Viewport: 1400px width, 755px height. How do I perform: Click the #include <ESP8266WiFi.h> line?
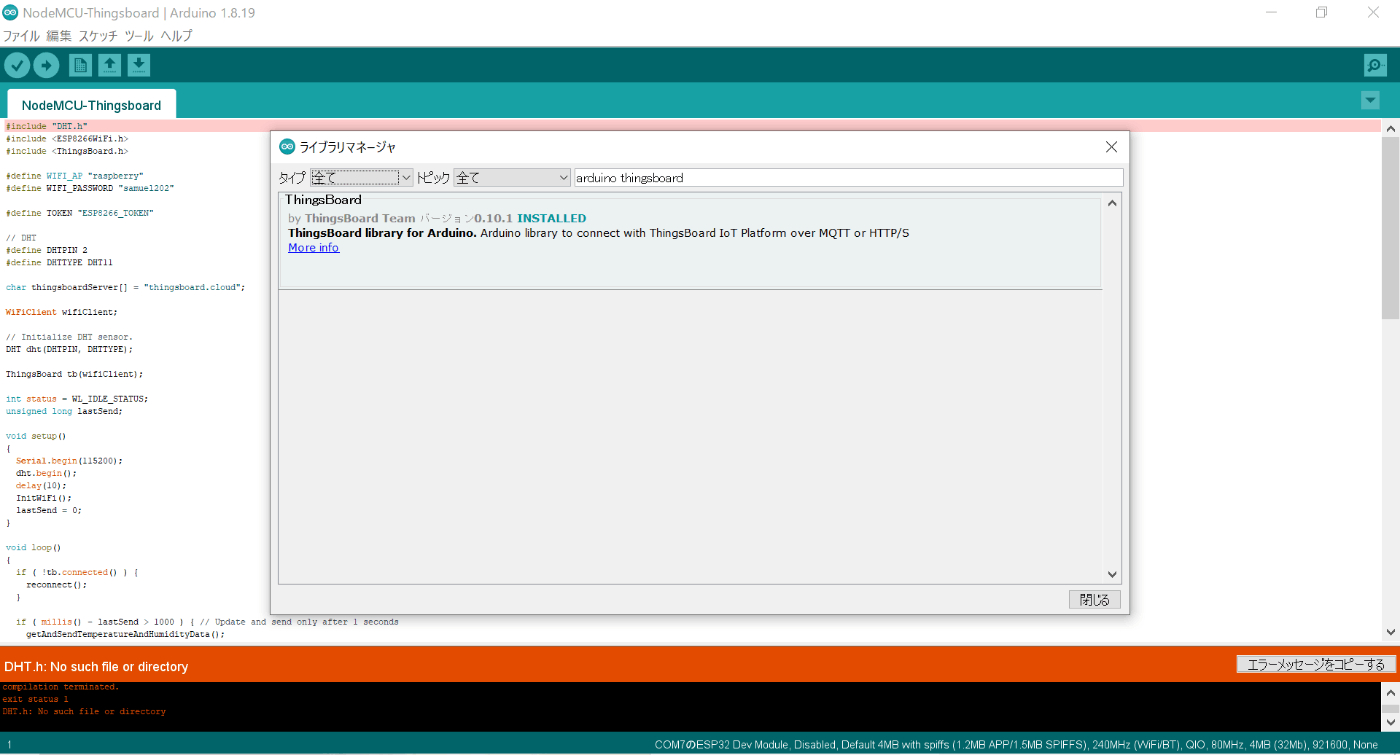point(67,138)
